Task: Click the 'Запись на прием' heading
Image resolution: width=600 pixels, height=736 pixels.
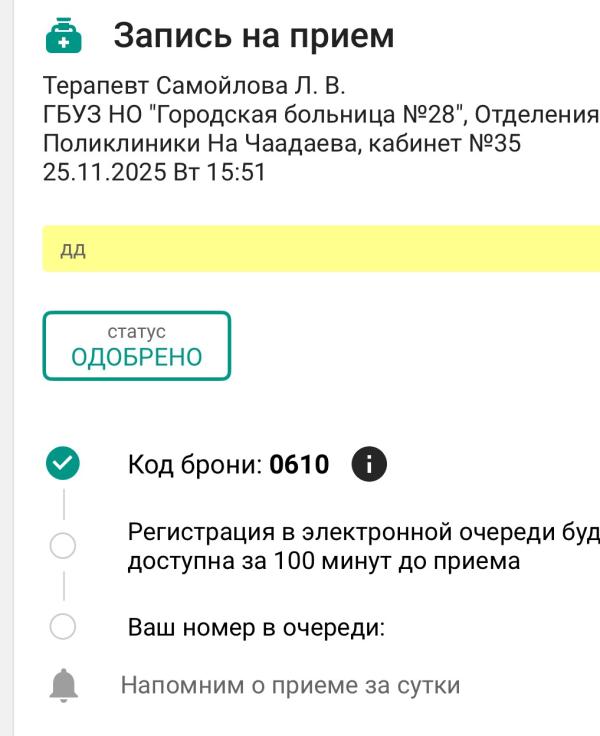Action: pyautogui.click(x=254, y=36)
